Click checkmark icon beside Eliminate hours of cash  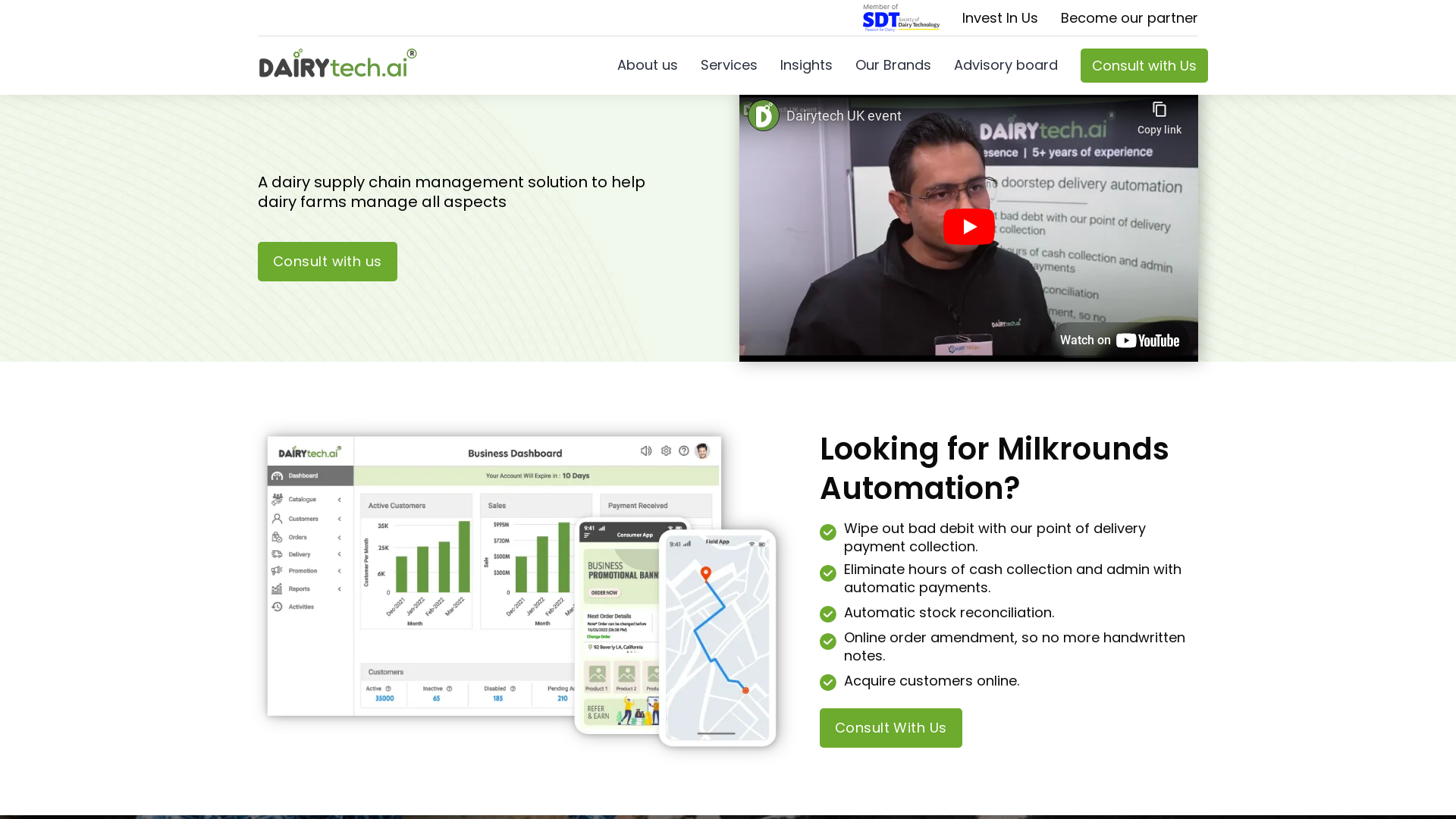[828, 573]
